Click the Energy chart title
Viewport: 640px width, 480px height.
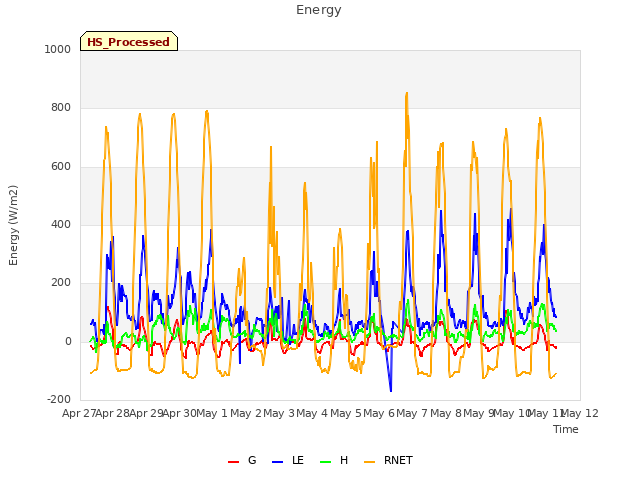click(318, 10)
